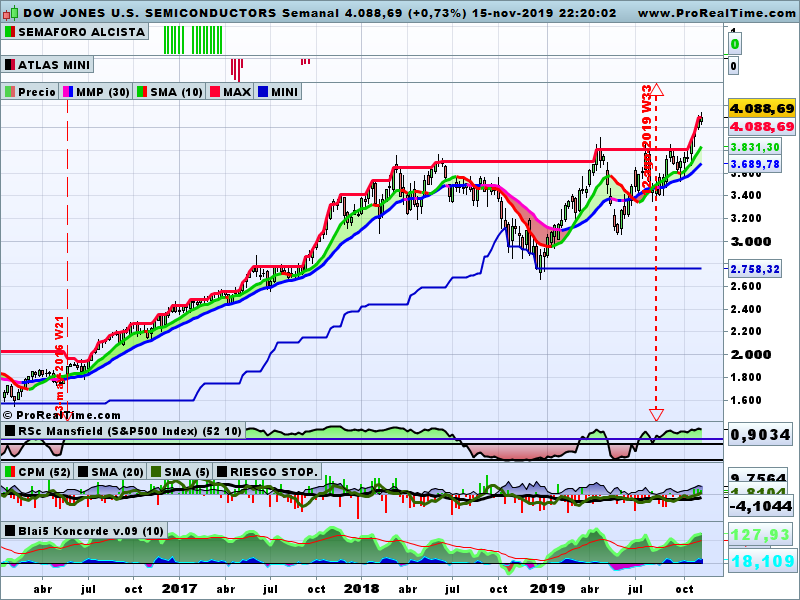Screen dimensions: 800x600
Task: Click the upward arrow of the 2019 W33 marker
Action: [656, 90]
